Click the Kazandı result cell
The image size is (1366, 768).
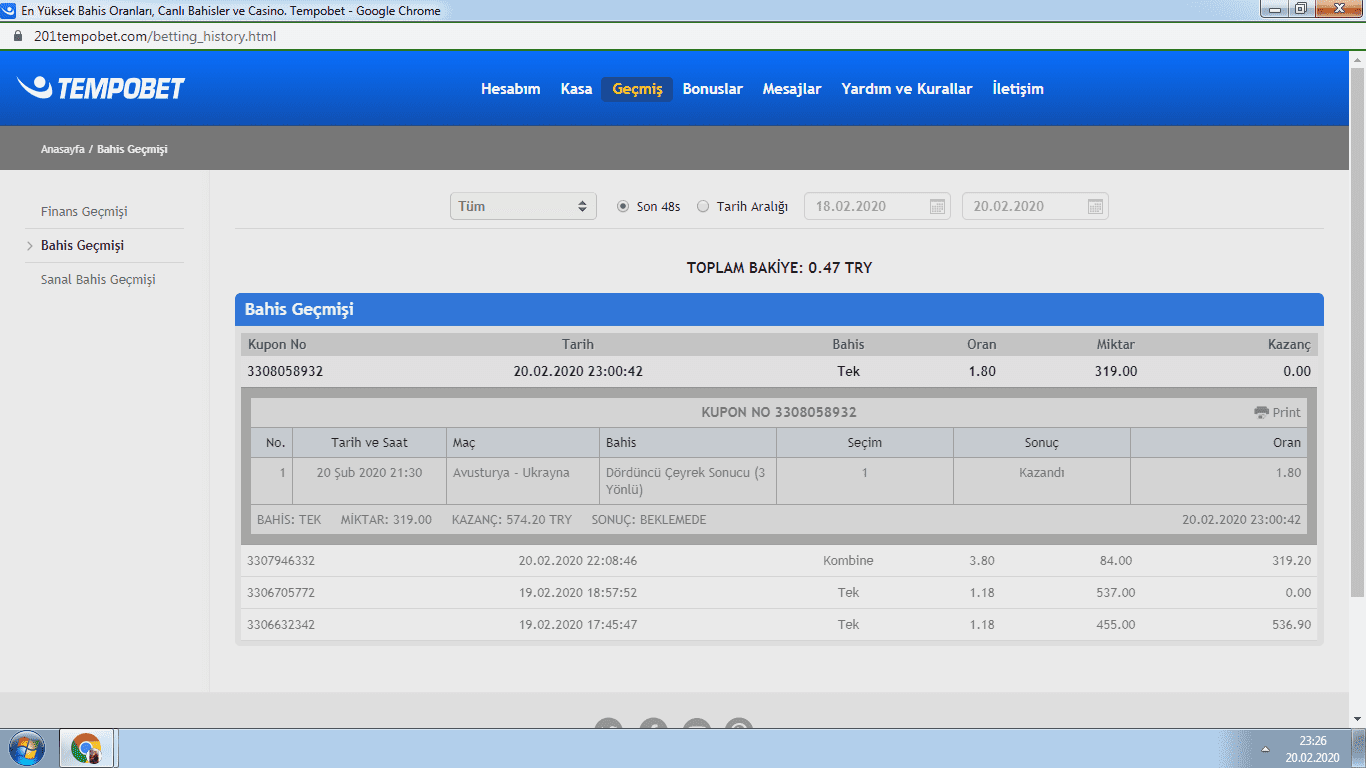(x=1042, y=481)
